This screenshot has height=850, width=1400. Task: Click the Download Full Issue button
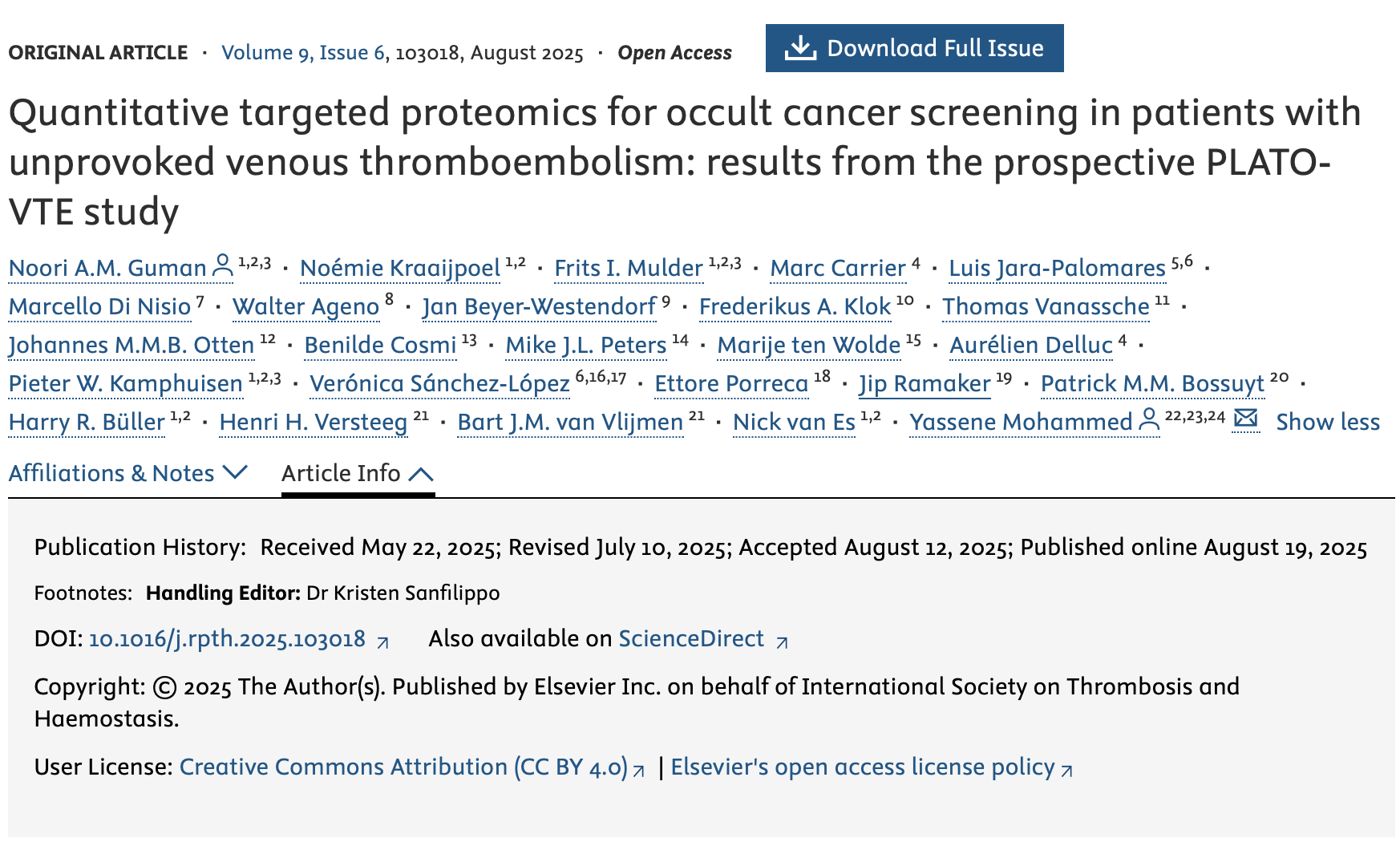915,48
